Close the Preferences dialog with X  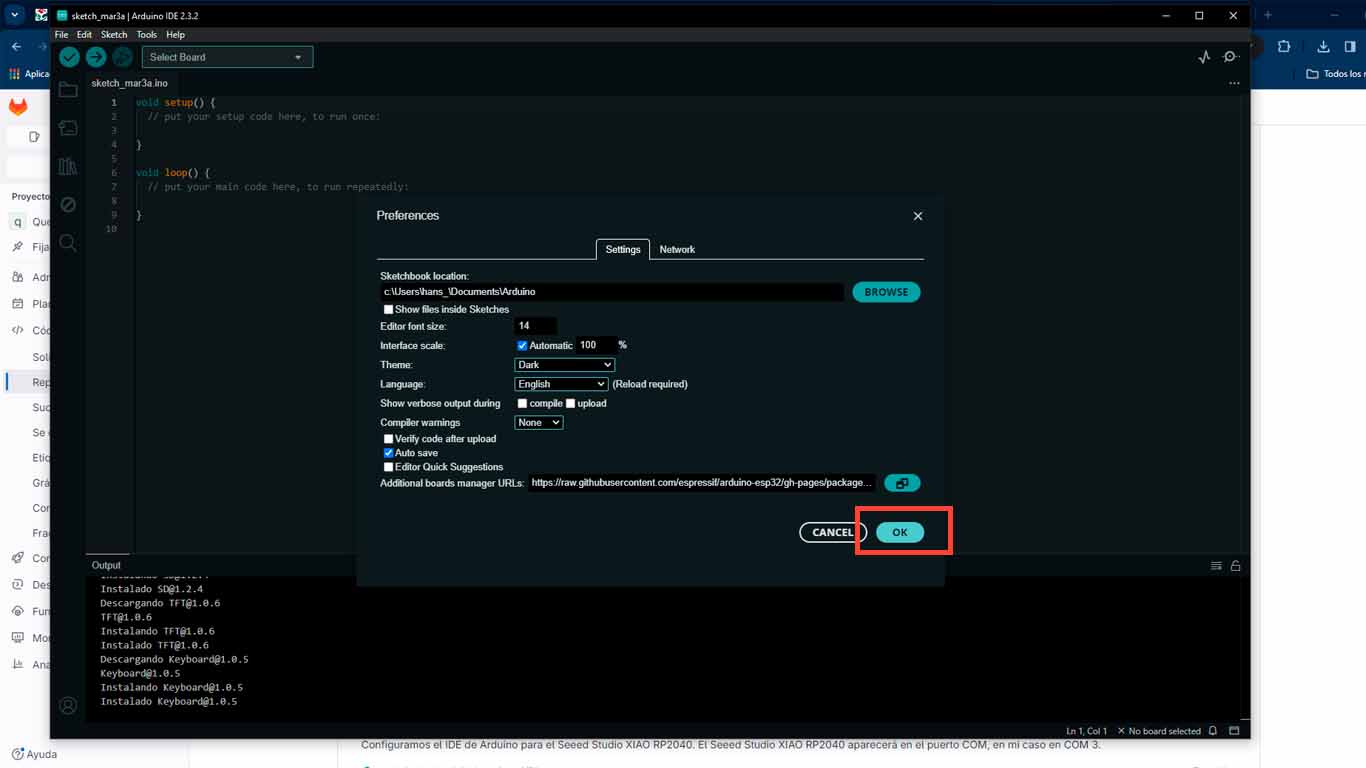pyautogui.click(x=918, y=216)
